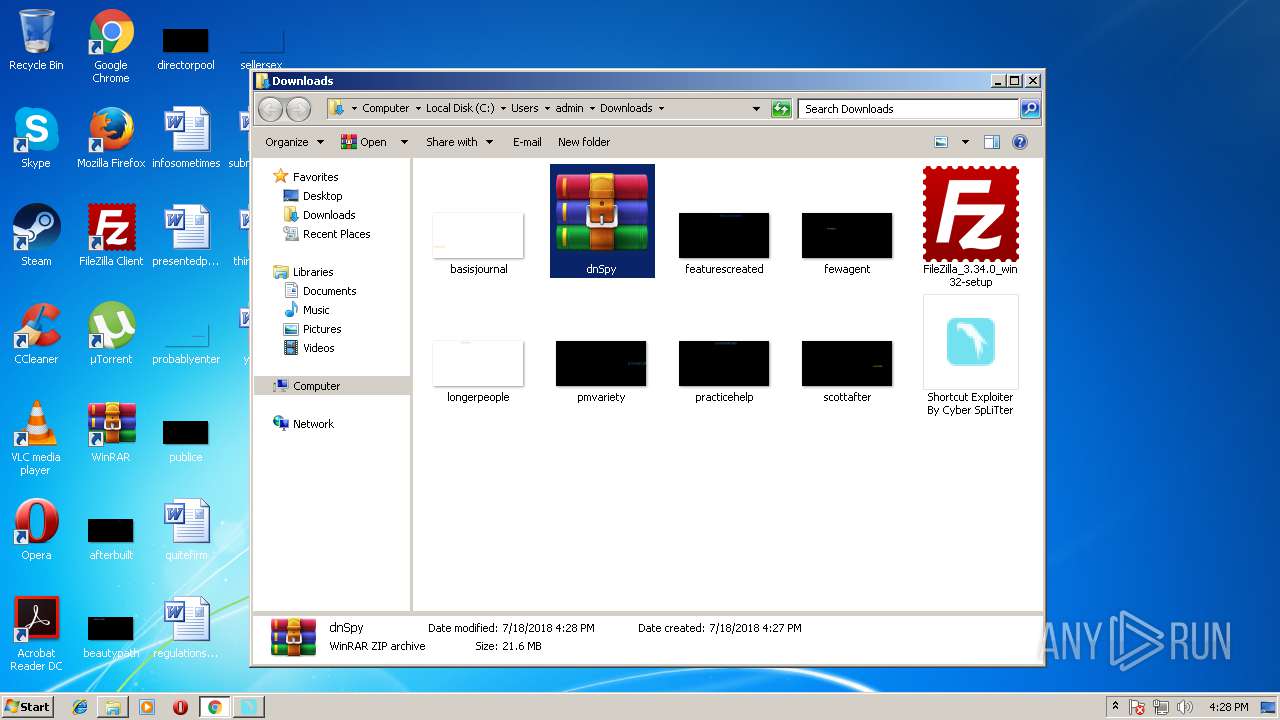Select Mozilla Firefox desktop icon
1280x720 pixels.
111,138
